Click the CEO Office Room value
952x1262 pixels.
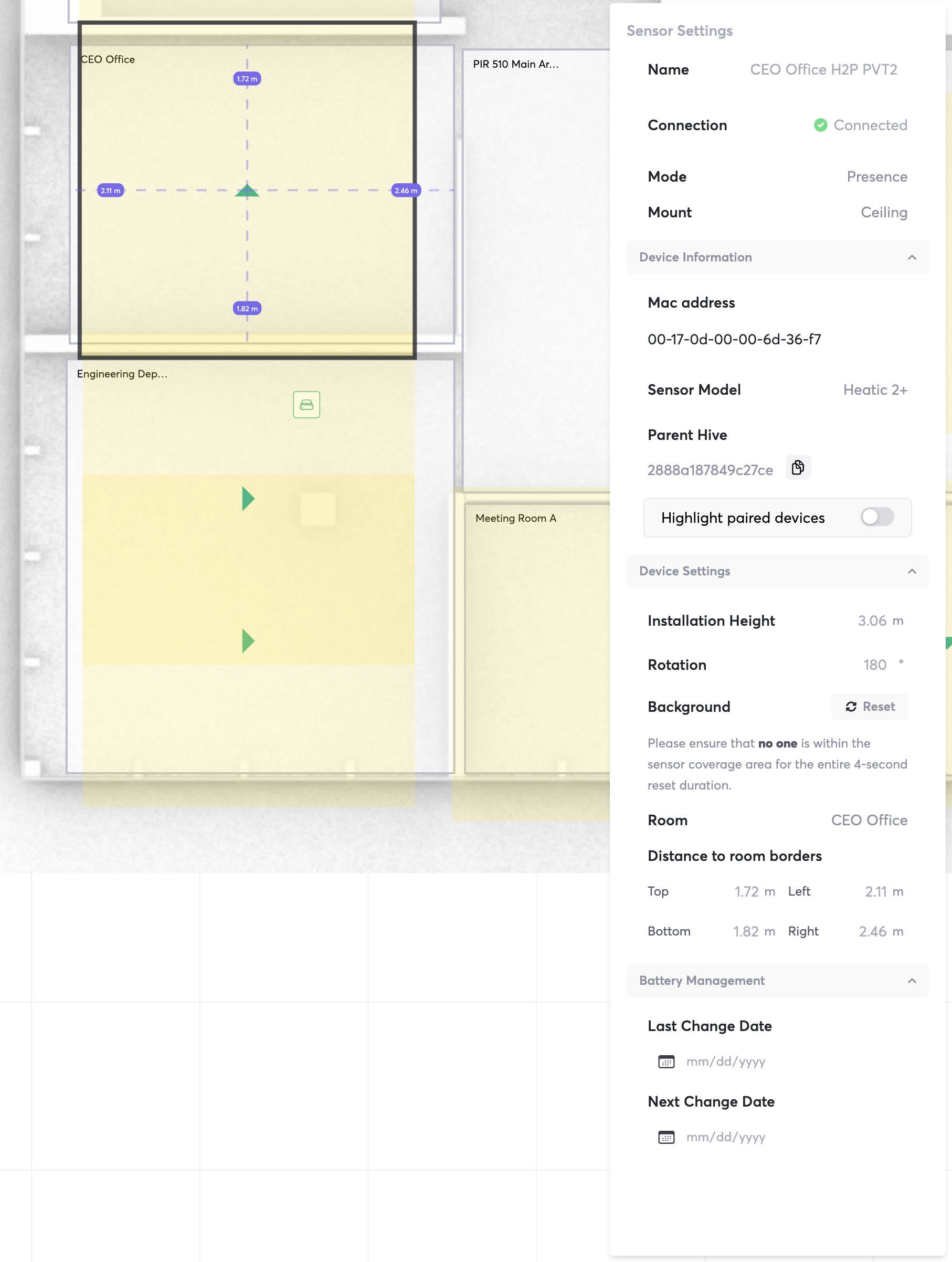(869, 821)
